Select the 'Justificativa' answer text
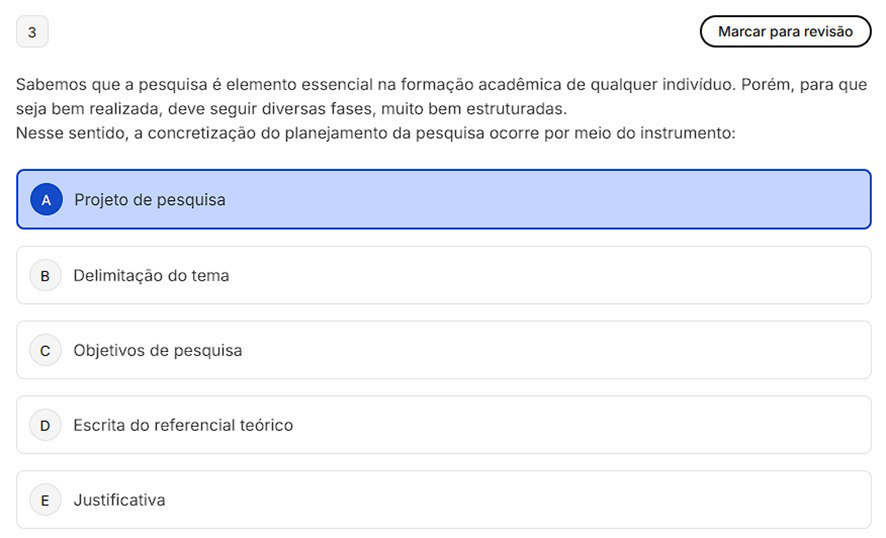 [119, 500]
